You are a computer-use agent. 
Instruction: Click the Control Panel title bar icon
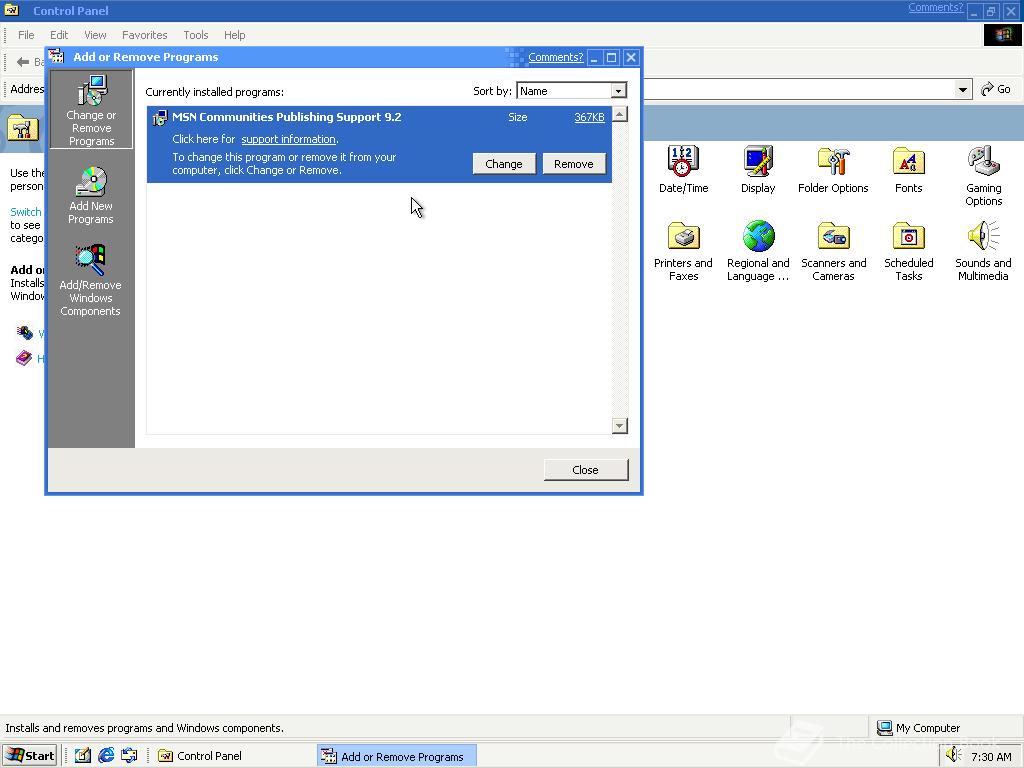(12, 10)
